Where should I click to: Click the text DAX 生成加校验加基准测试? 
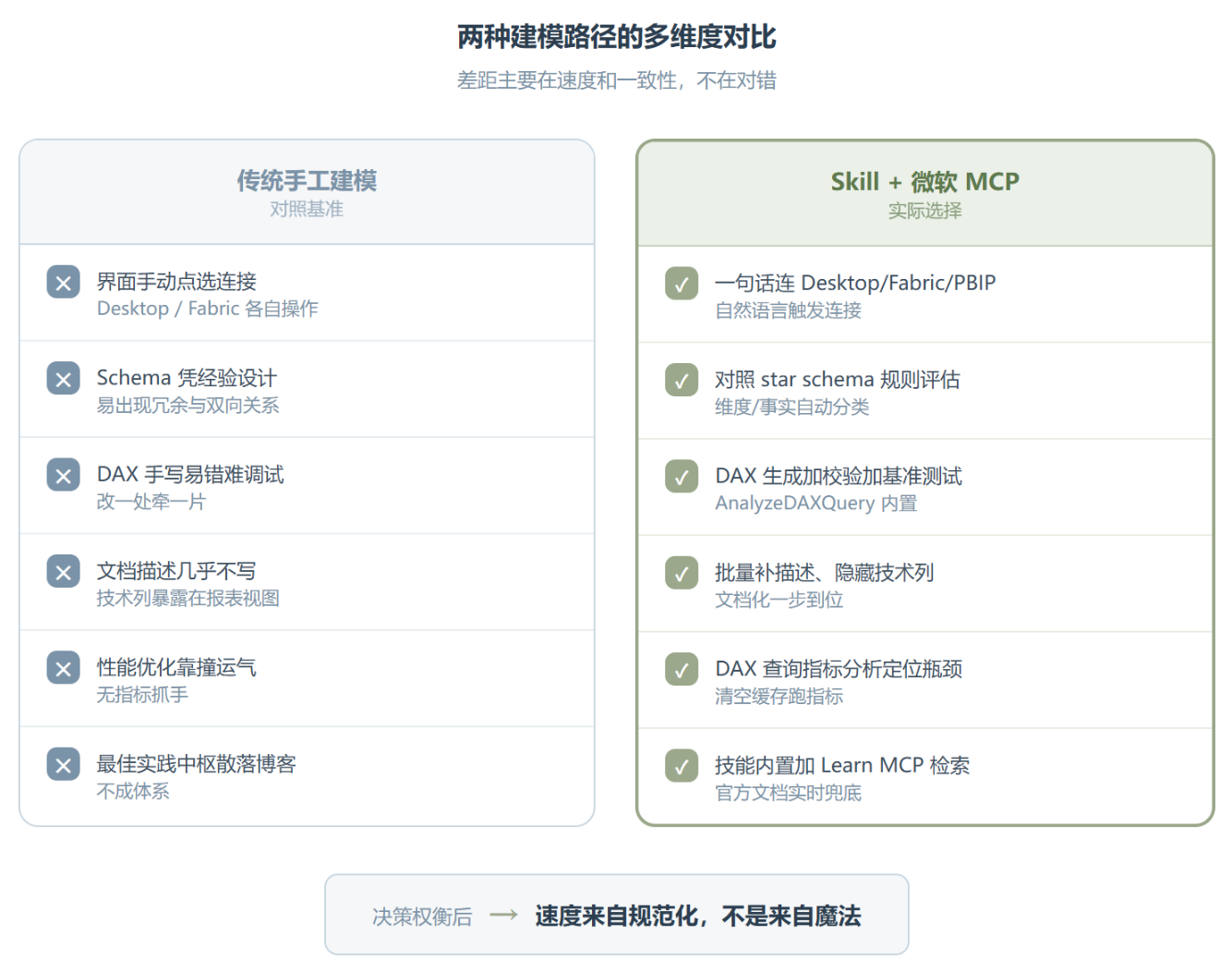tap(839, 477)
